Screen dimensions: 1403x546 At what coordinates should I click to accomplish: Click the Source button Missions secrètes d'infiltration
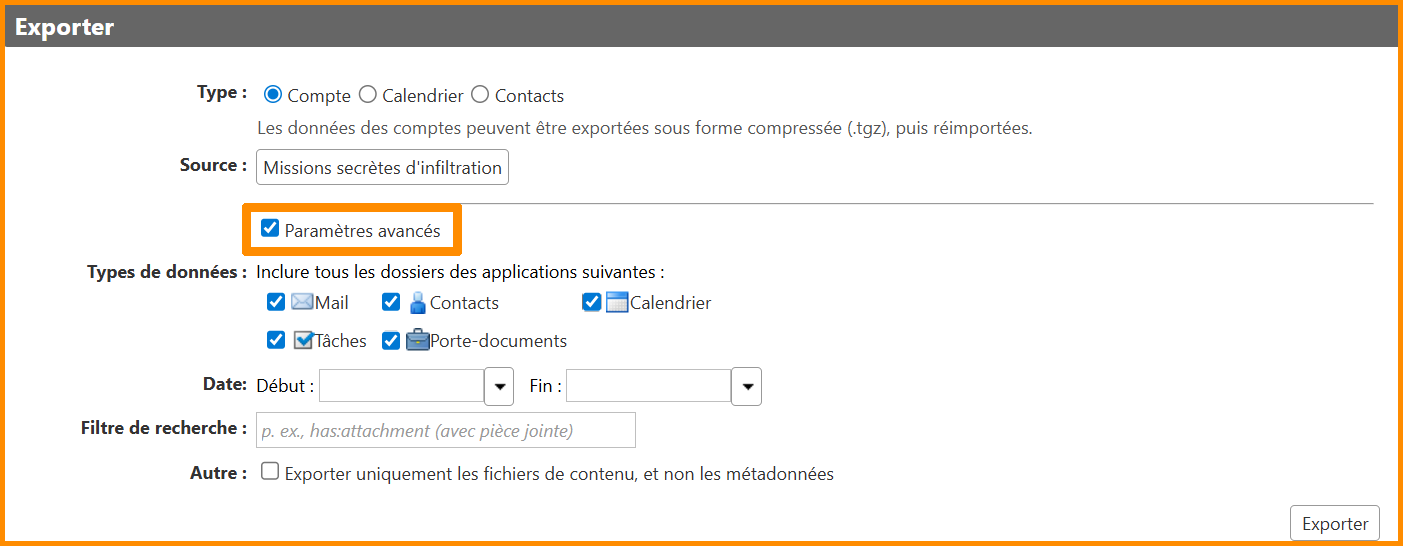pyautogui.click(x=382, y=167)
